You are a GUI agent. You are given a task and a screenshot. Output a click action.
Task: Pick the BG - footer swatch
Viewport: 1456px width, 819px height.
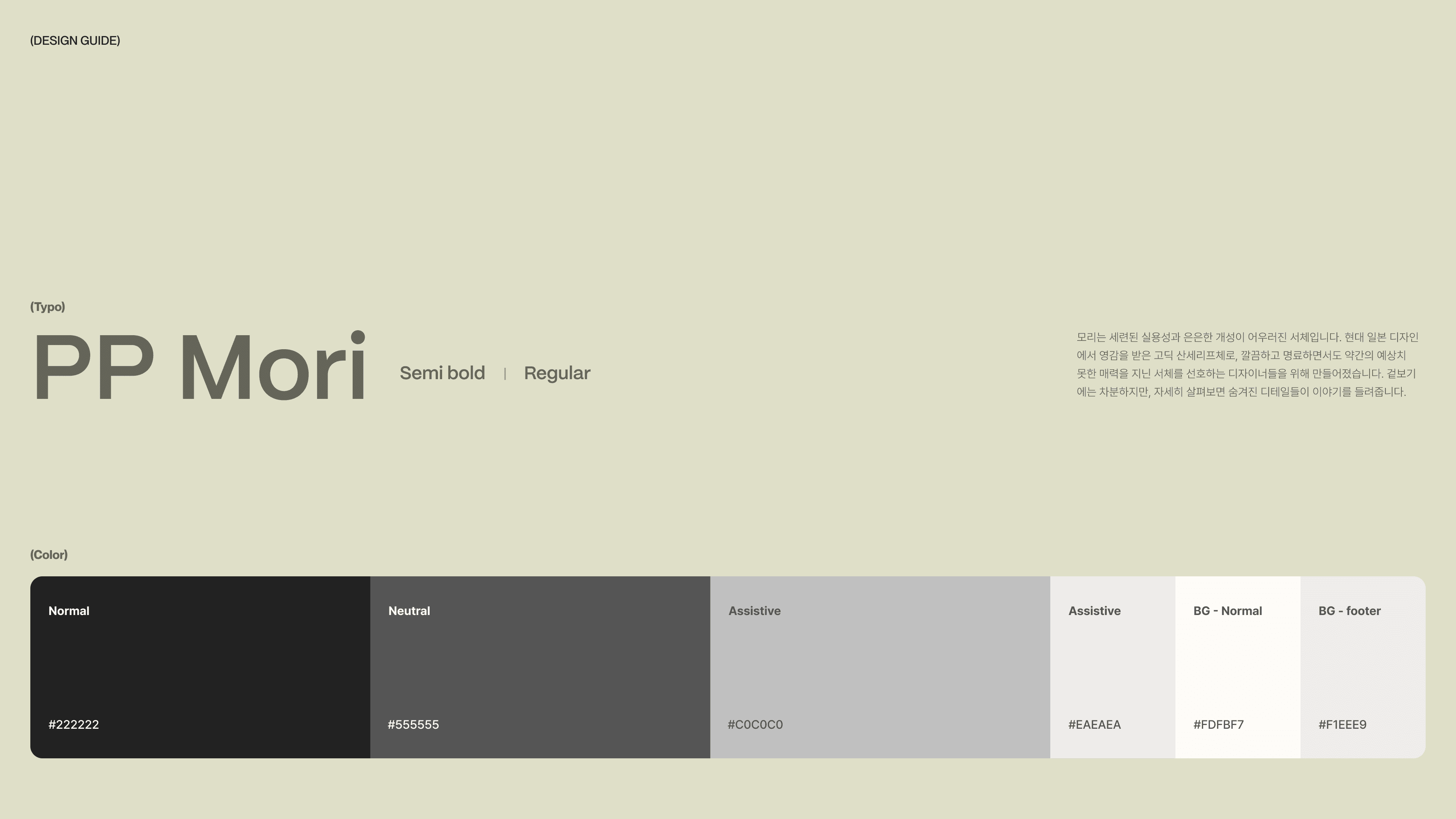click(x=1362, y=667)
